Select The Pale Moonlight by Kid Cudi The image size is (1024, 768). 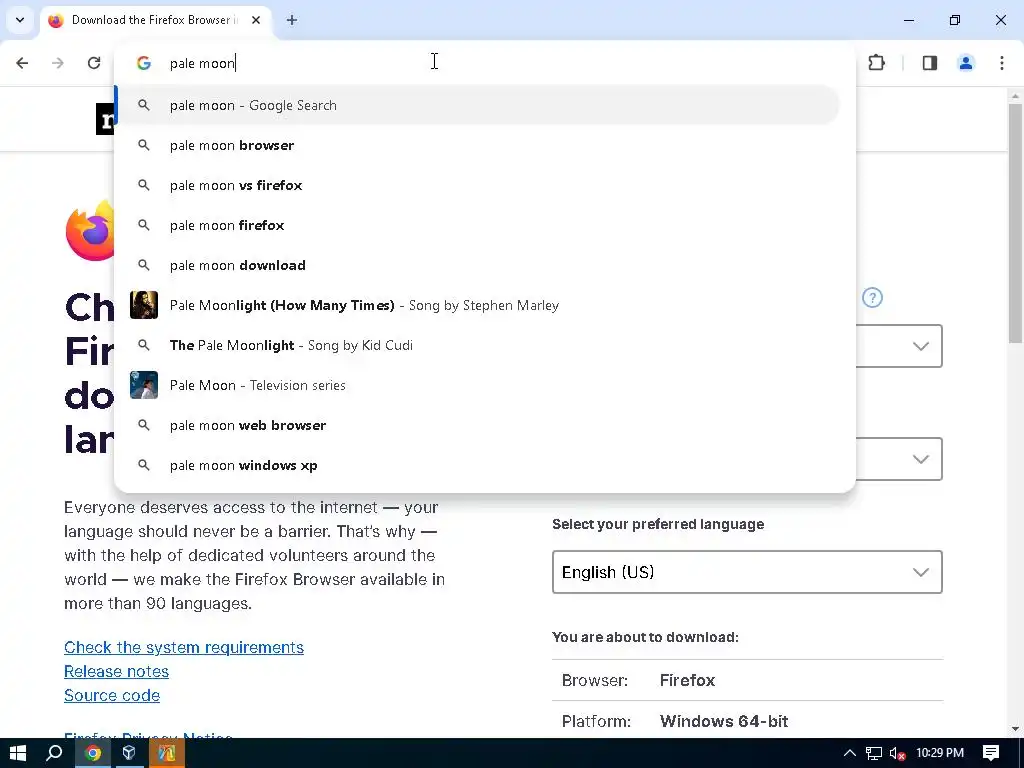coord(477,345)
